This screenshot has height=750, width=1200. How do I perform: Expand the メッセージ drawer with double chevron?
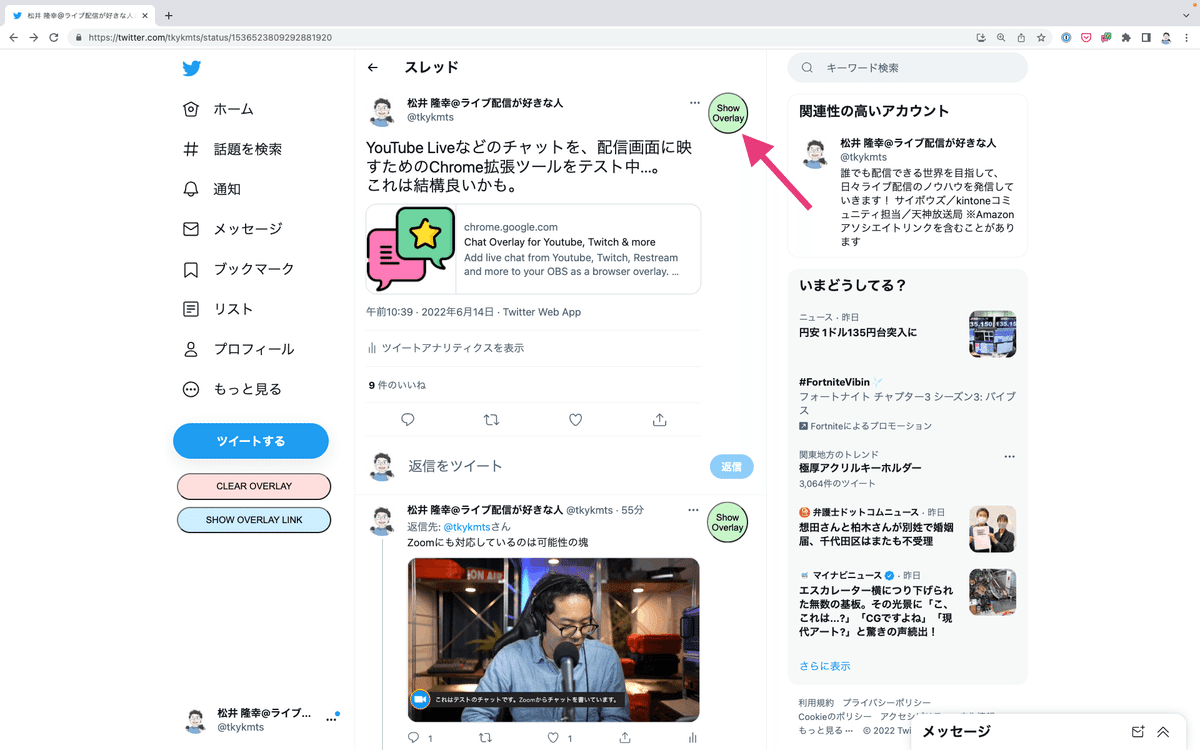1163,732
